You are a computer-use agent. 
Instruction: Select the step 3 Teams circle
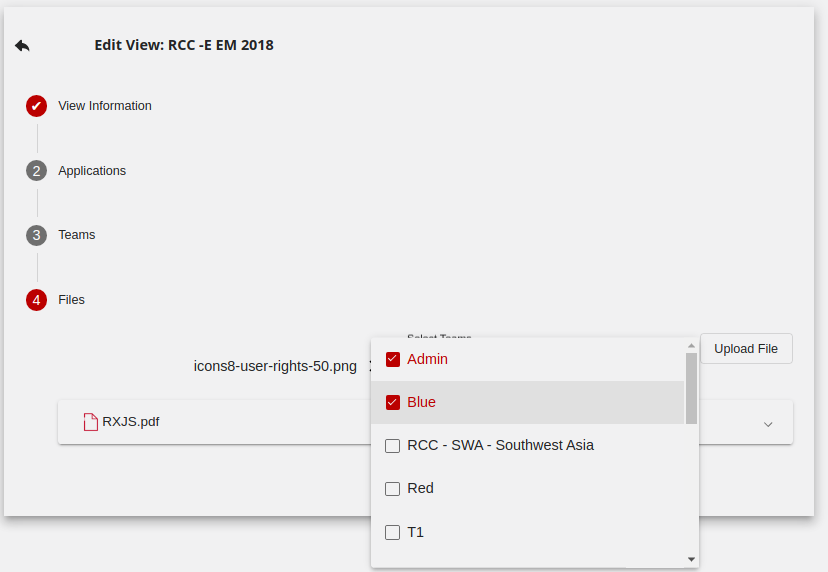(37, 235)
